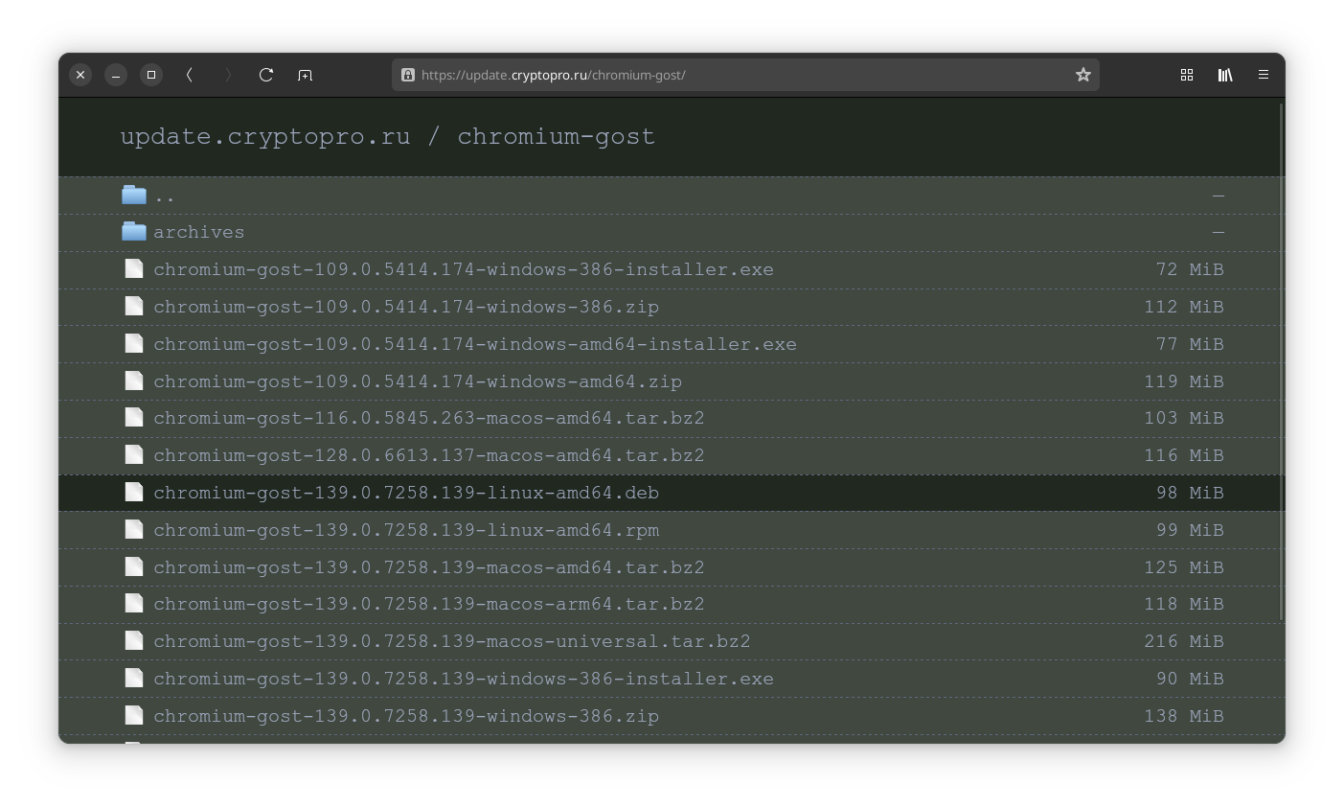Open the '..' parent directory link
The width and height of the screenshot is (1344, 808).
pyautogui.click(x=164, y=197)
